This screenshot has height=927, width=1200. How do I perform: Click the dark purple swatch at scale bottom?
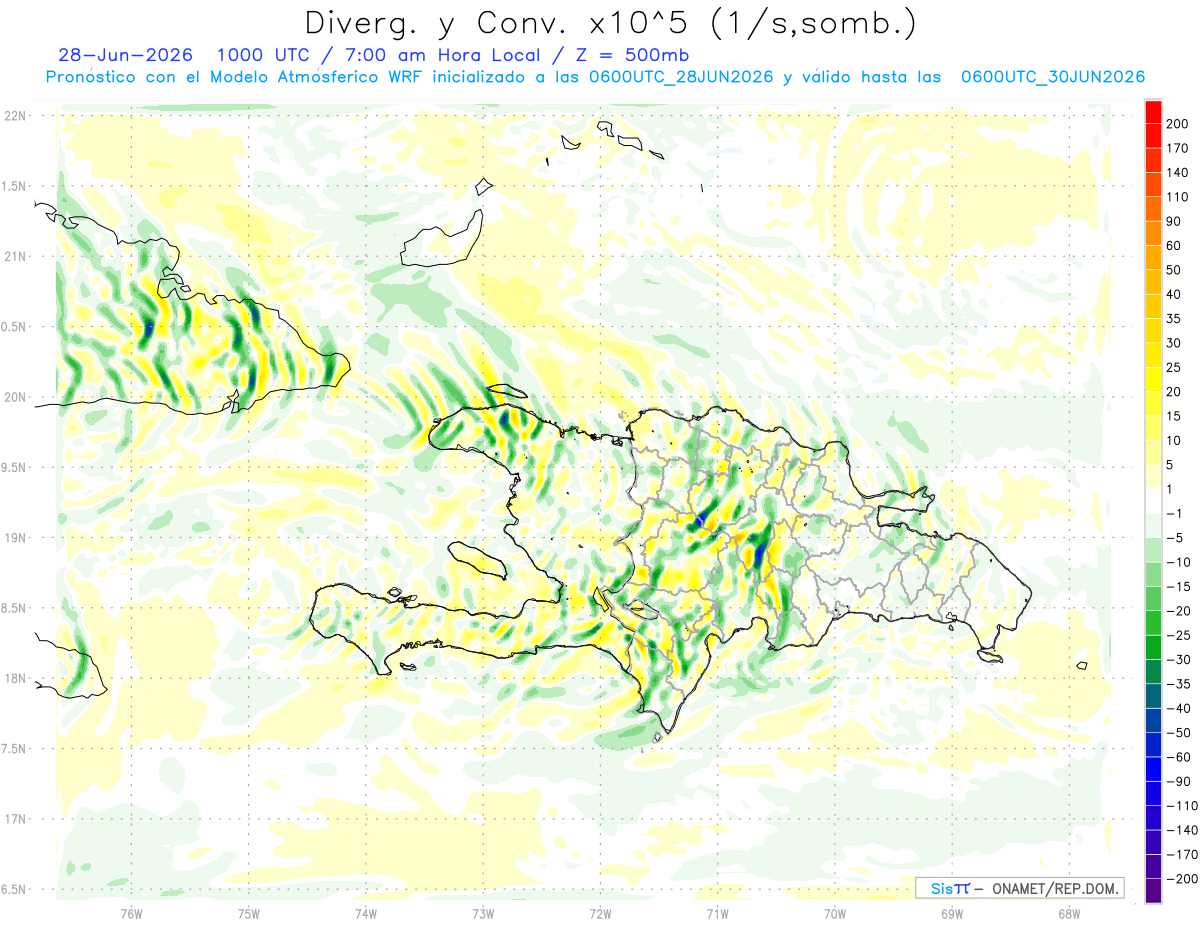[x=1153, y=891]
